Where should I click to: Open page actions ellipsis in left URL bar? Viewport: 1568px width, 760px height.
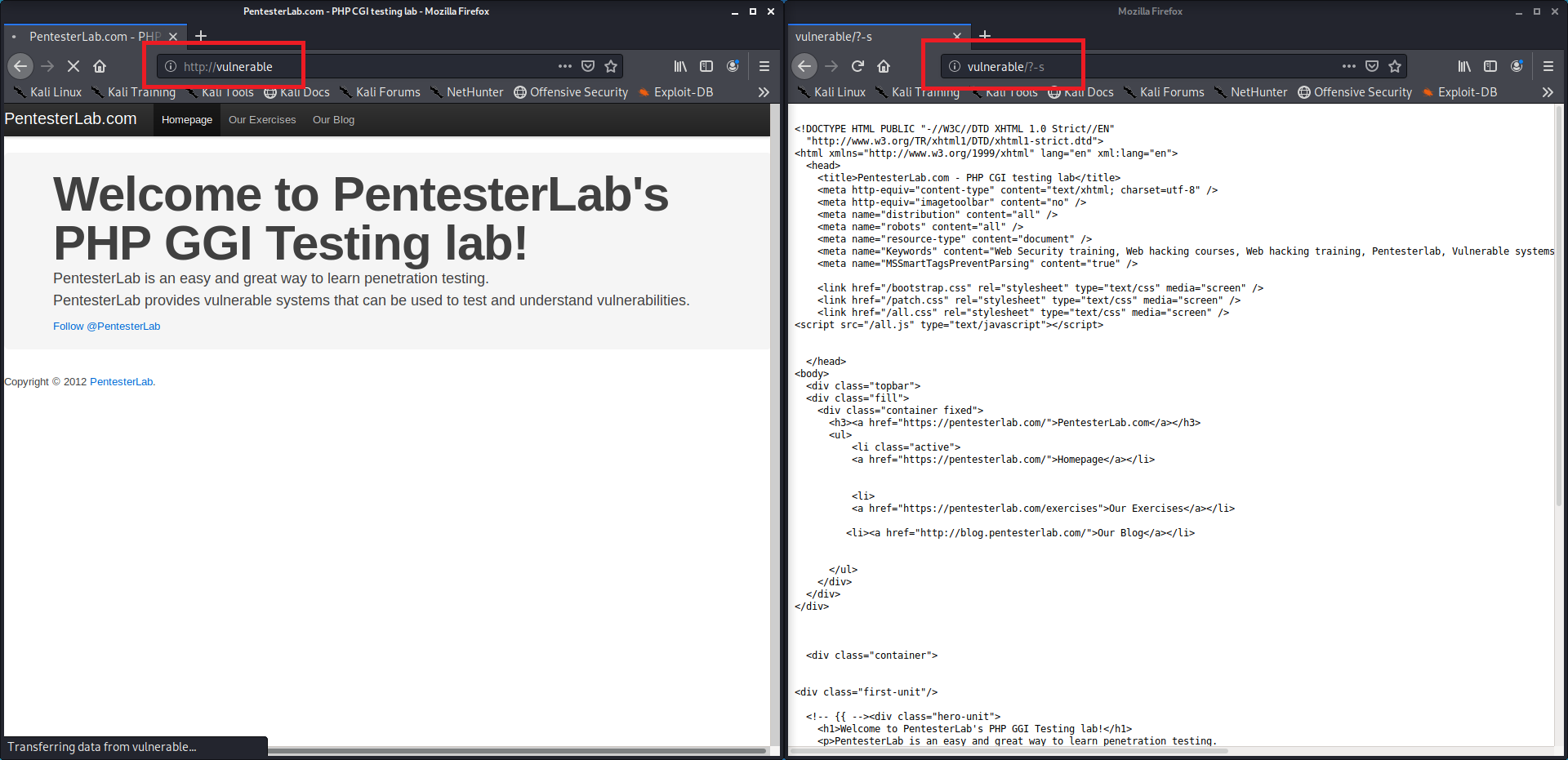coord(565,66)
